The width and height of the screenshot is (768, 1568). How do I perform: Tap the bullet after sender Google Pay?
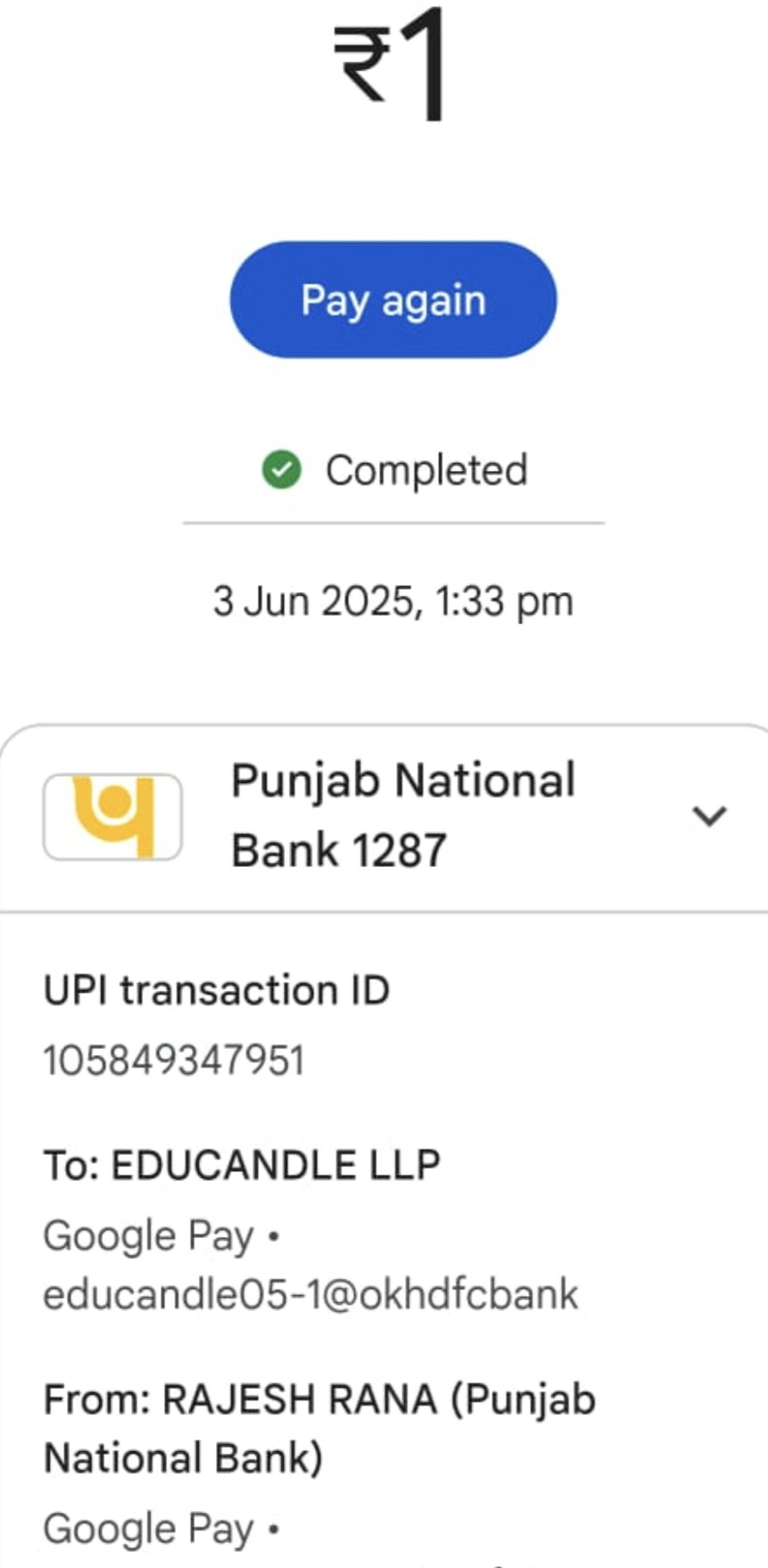(274, 1530)
